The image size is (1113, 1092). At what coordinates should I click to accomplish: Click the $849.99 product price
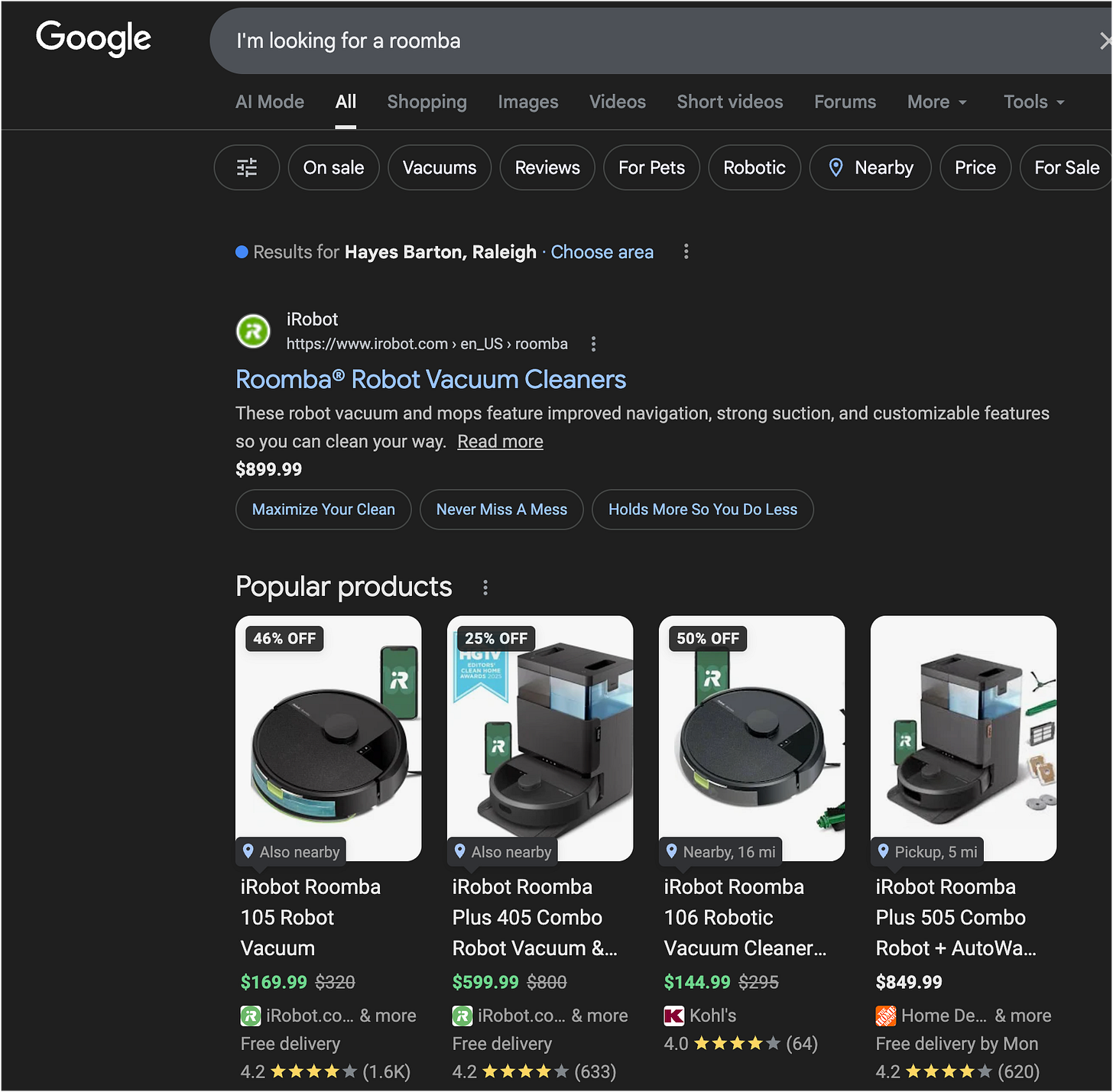coord(909,982)
